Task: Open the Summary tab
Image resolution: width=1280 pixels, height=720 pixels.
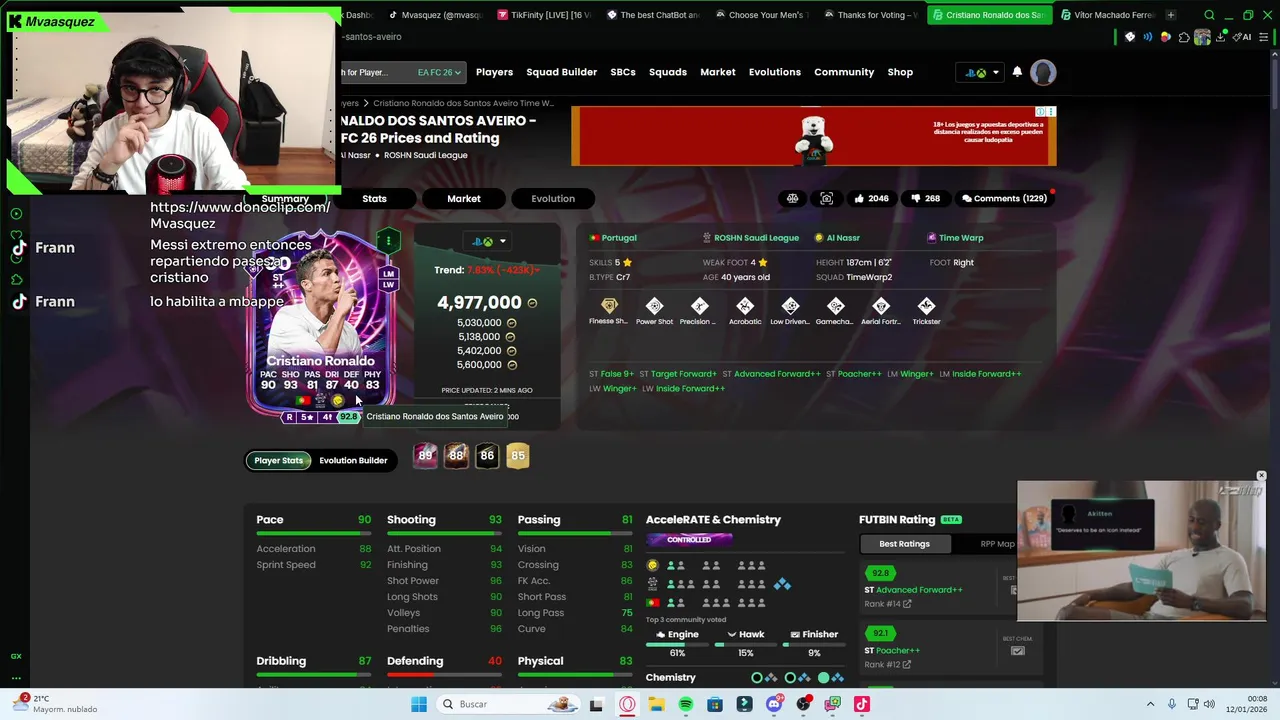Action: [x=285, y=199]
